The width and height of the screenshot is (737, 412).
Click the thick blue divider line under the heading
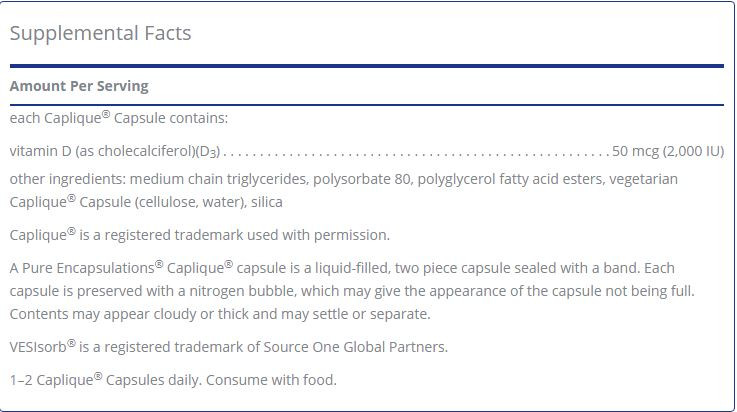(367, 66)
